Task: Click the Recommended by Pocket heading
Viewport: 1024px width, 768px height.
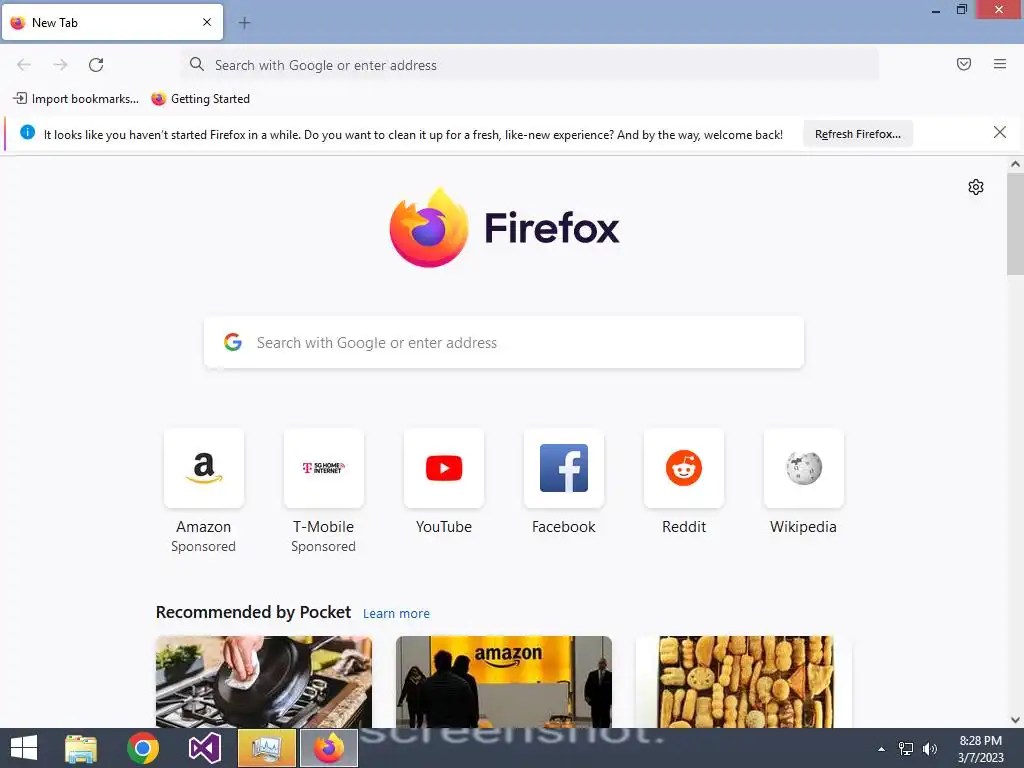Action: (x=253, y=612)
